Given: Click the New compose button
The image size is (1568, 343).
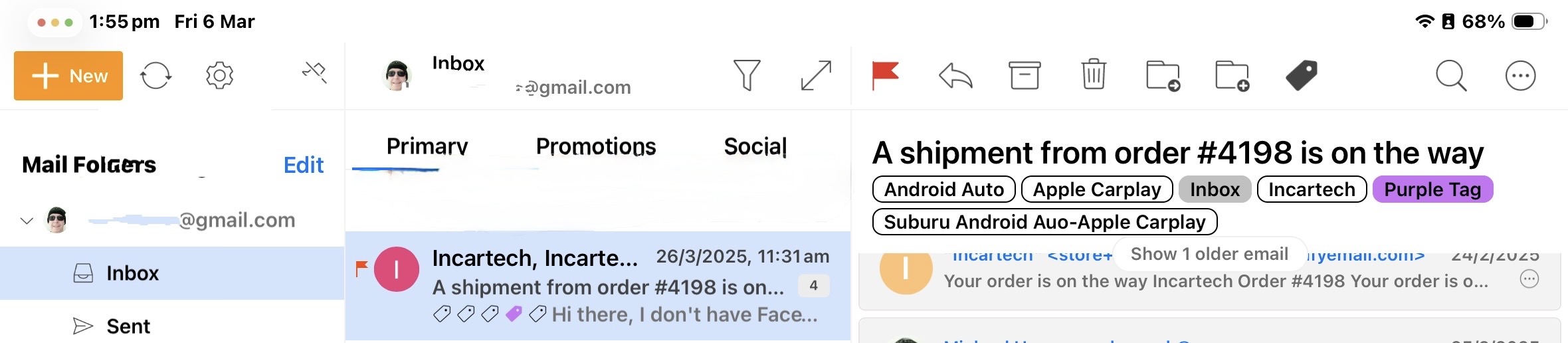Looking at the screenshot, I should click(68, 76).
